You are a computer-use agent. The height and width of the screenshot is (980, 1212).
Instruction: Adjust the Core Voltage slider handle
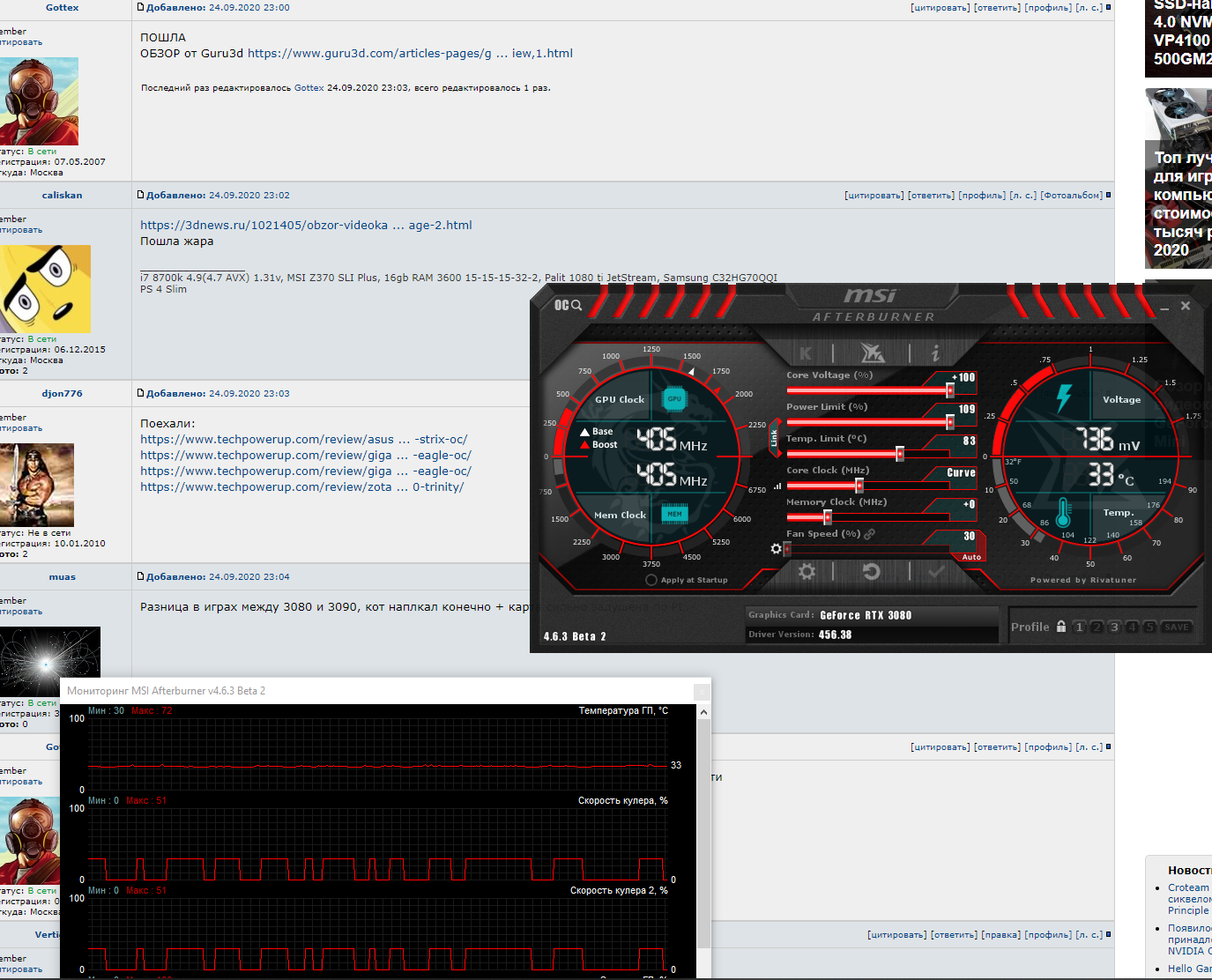[950, 390]
